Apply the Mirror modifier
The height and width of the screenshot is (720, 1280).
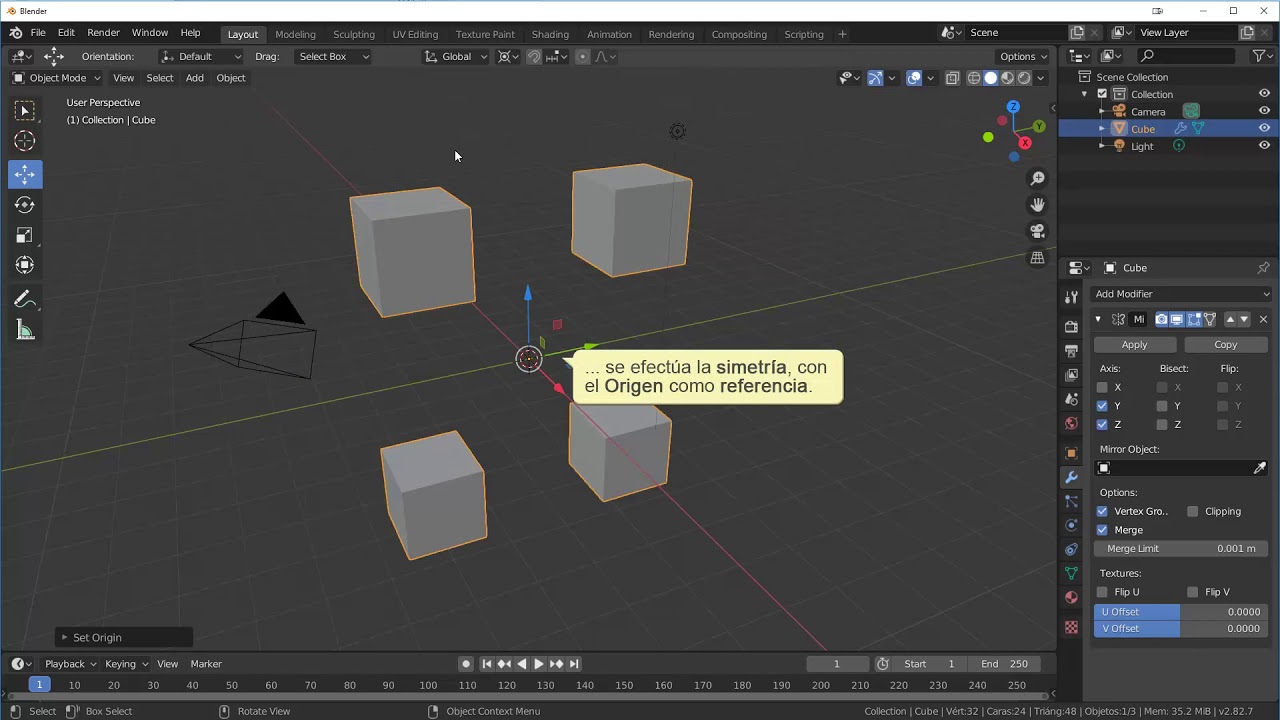(x=1135, y=345)
